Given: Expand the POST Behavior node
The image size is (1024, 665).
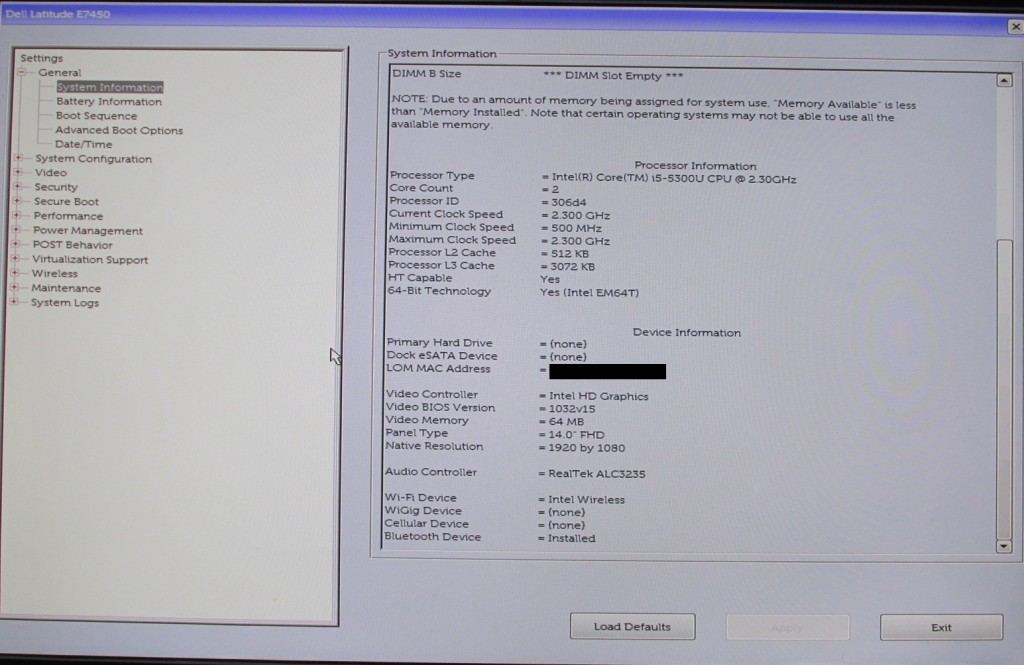Looking at the screenshot, I should coord(16,244).
